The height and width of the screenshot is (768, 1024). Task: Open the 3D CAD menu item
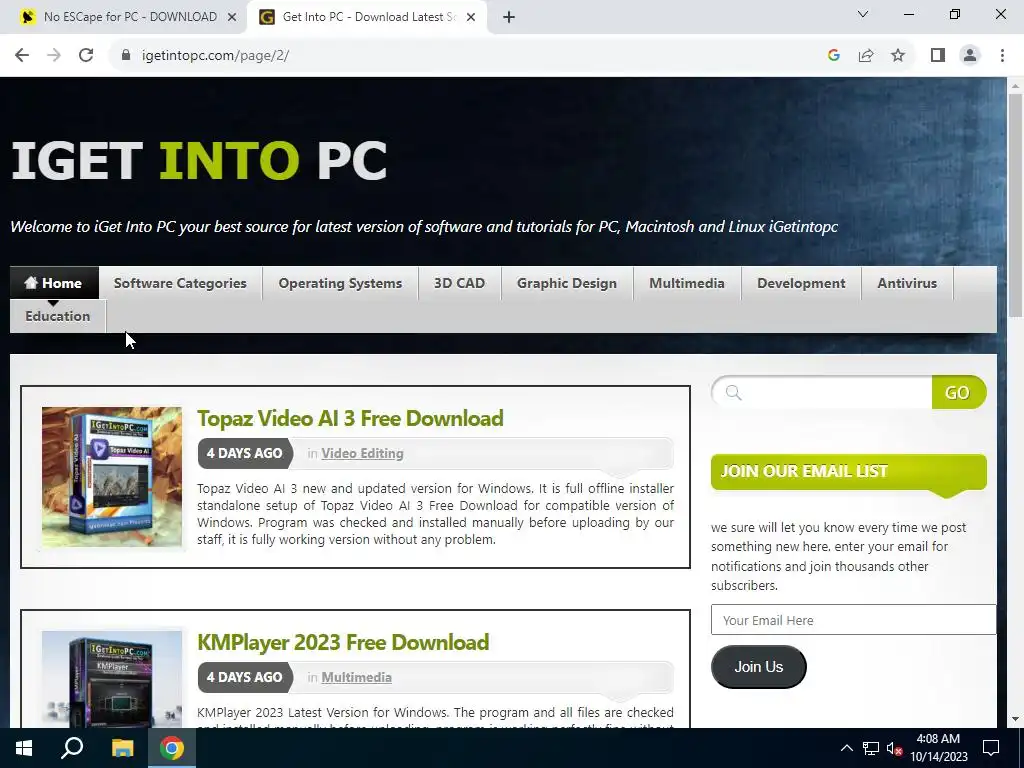(x=460, y=283)
